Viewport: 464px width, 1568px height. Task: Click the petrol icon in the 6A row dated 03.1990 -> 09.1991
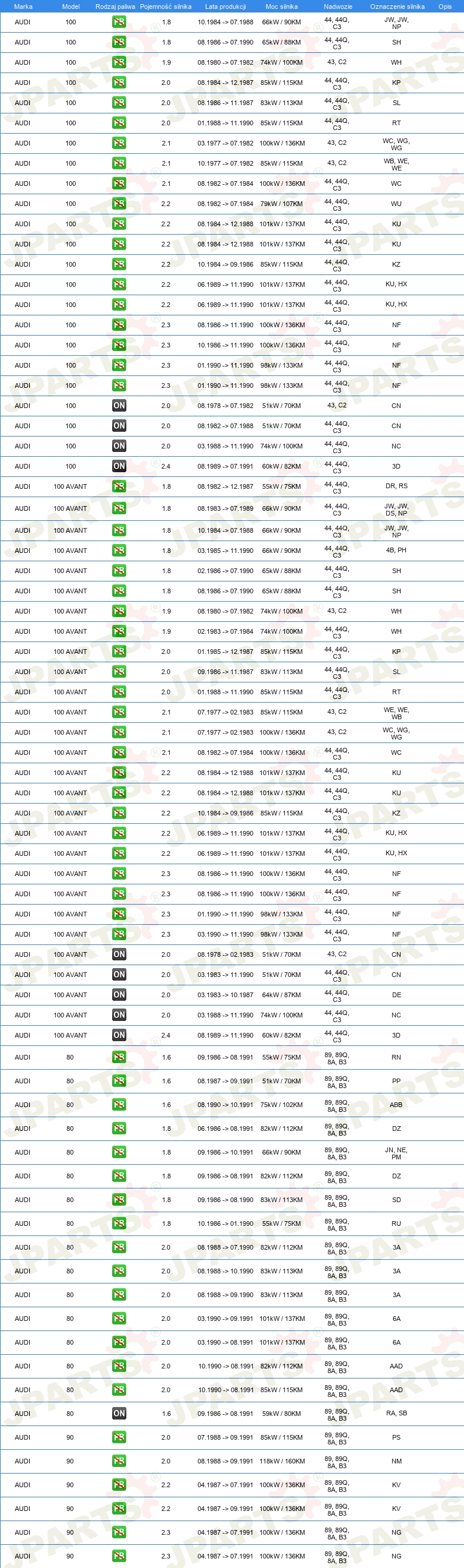119,1319
